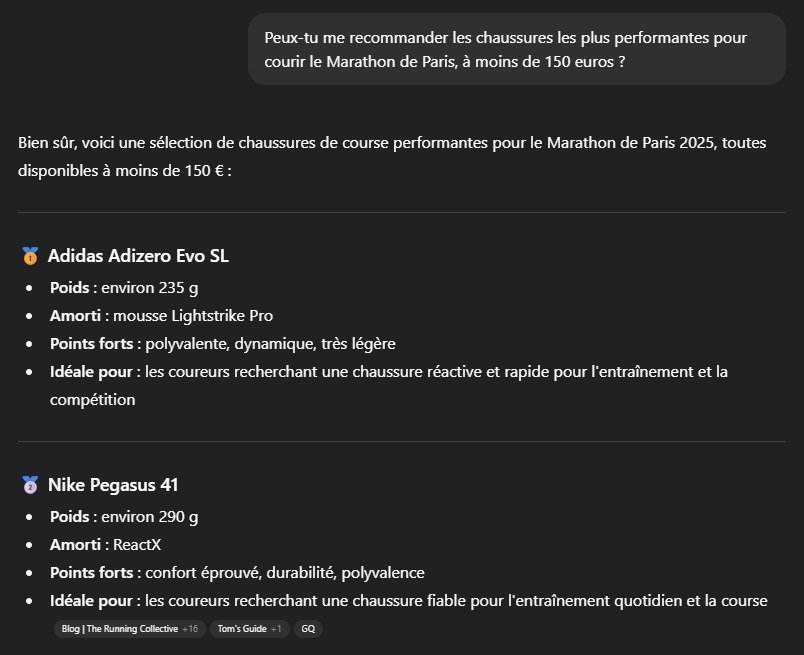The width and height of the screenshot is (804, 655).
Task: Click the divider line above Nike section
Action: 402,441
